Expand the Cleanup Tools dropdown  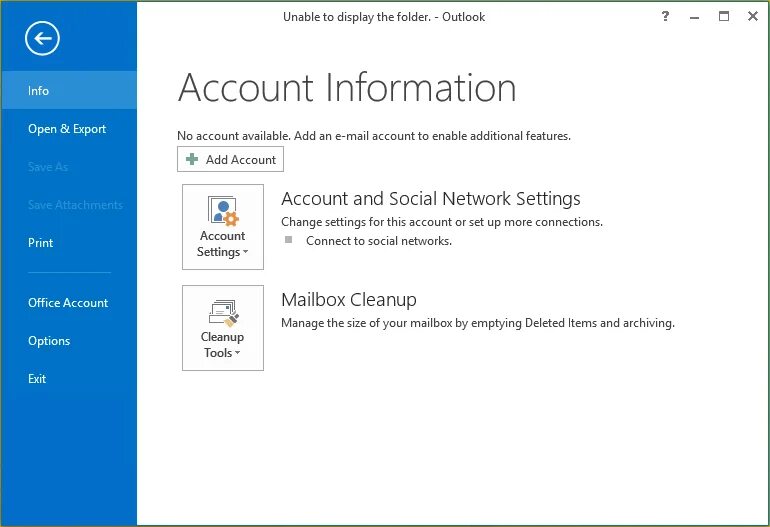click(223, 328)
